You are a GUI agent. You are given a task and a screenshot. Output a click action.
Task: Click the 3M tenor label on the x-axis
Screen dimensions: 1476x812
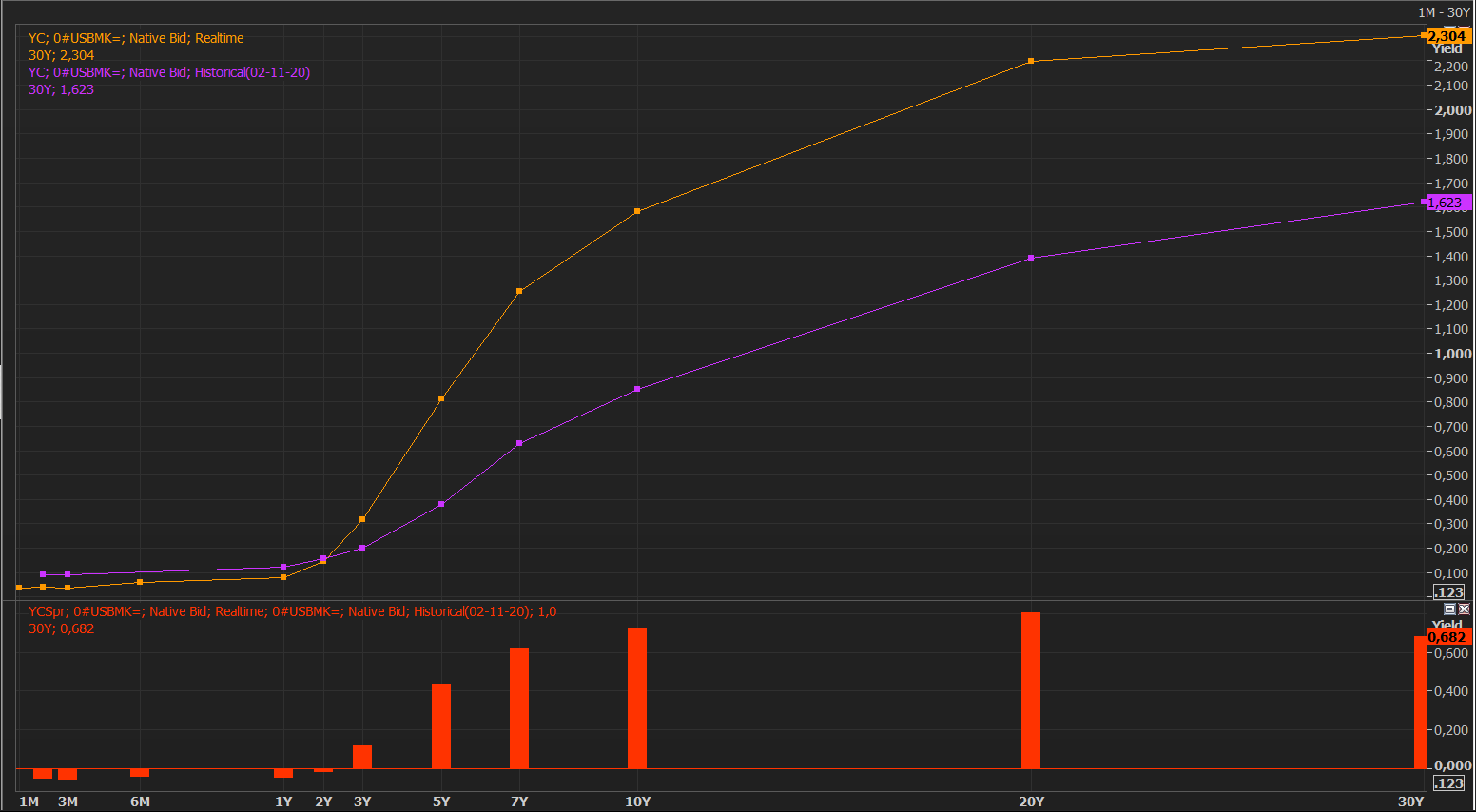point(68,802)
